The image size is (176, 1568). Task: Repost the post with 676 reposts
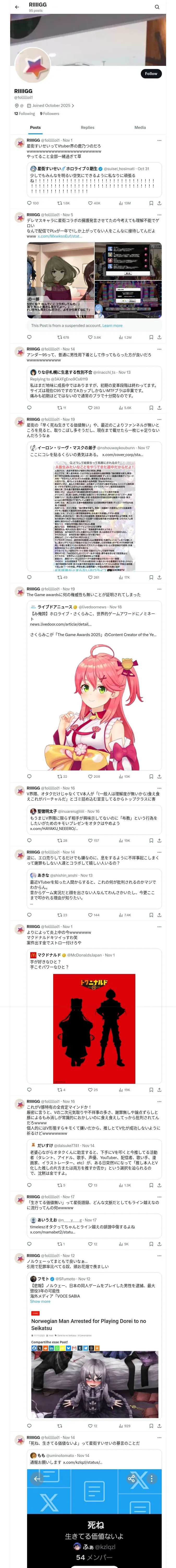pos(63,337)
